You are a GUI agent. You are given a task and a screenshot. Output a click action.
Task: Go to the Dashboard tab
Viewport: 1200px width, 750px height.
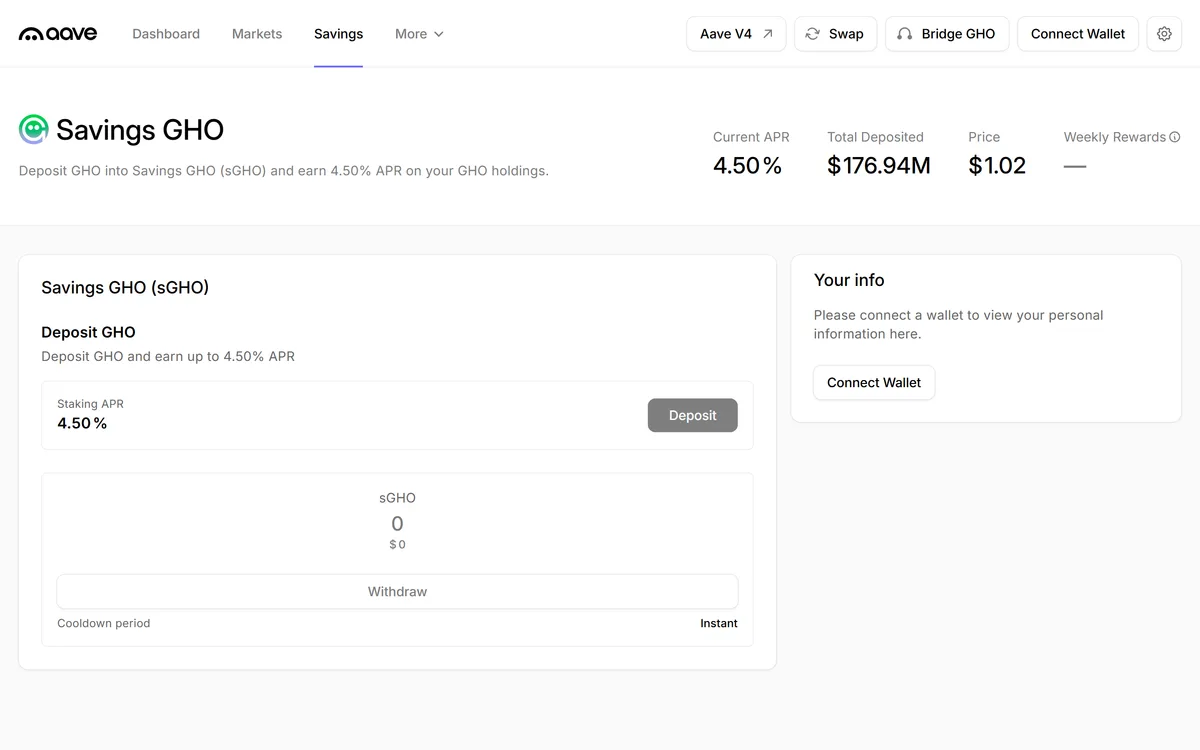click(x=166, y=34)
